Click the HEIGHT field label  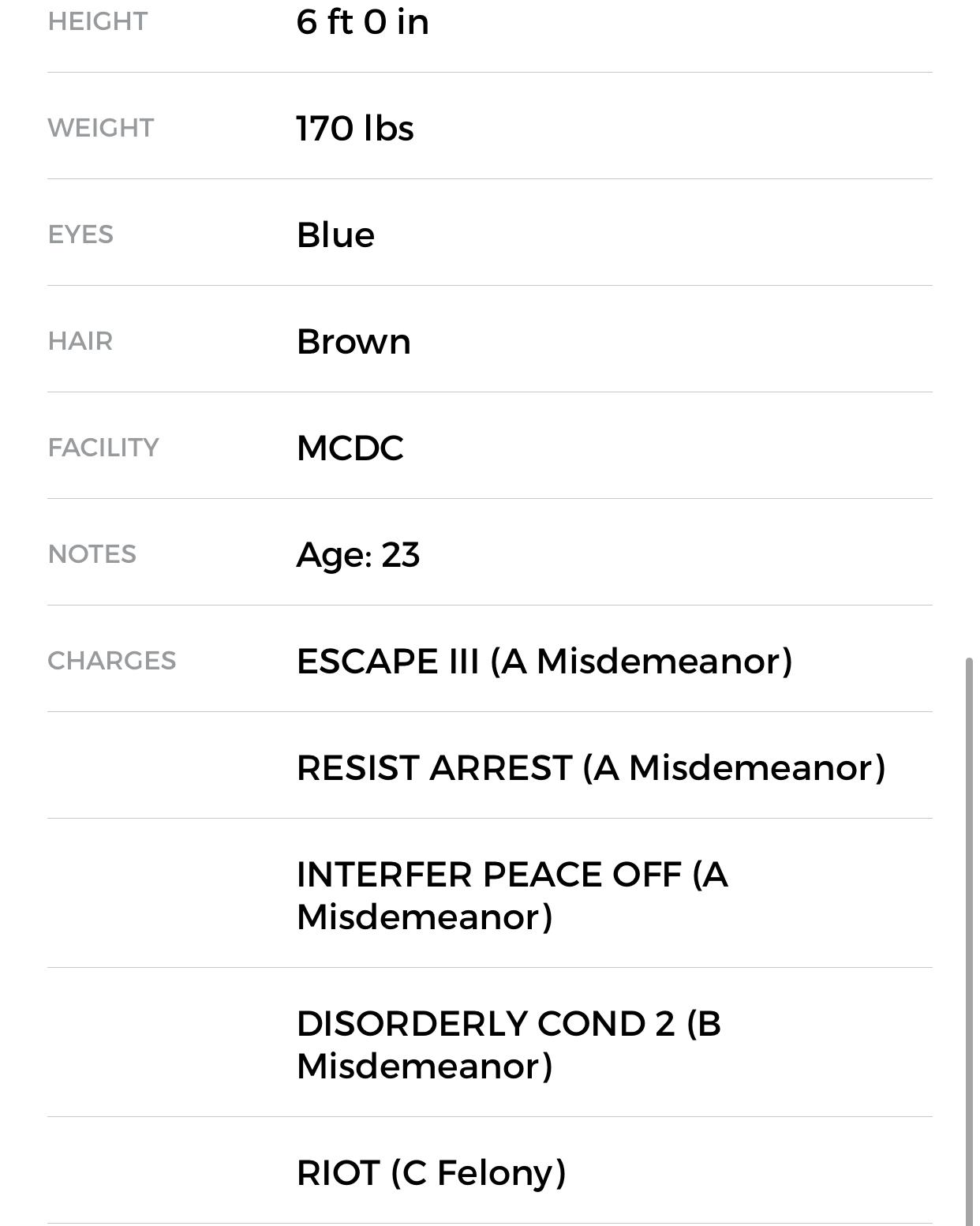pyautogui.click(x=97, y=22)
